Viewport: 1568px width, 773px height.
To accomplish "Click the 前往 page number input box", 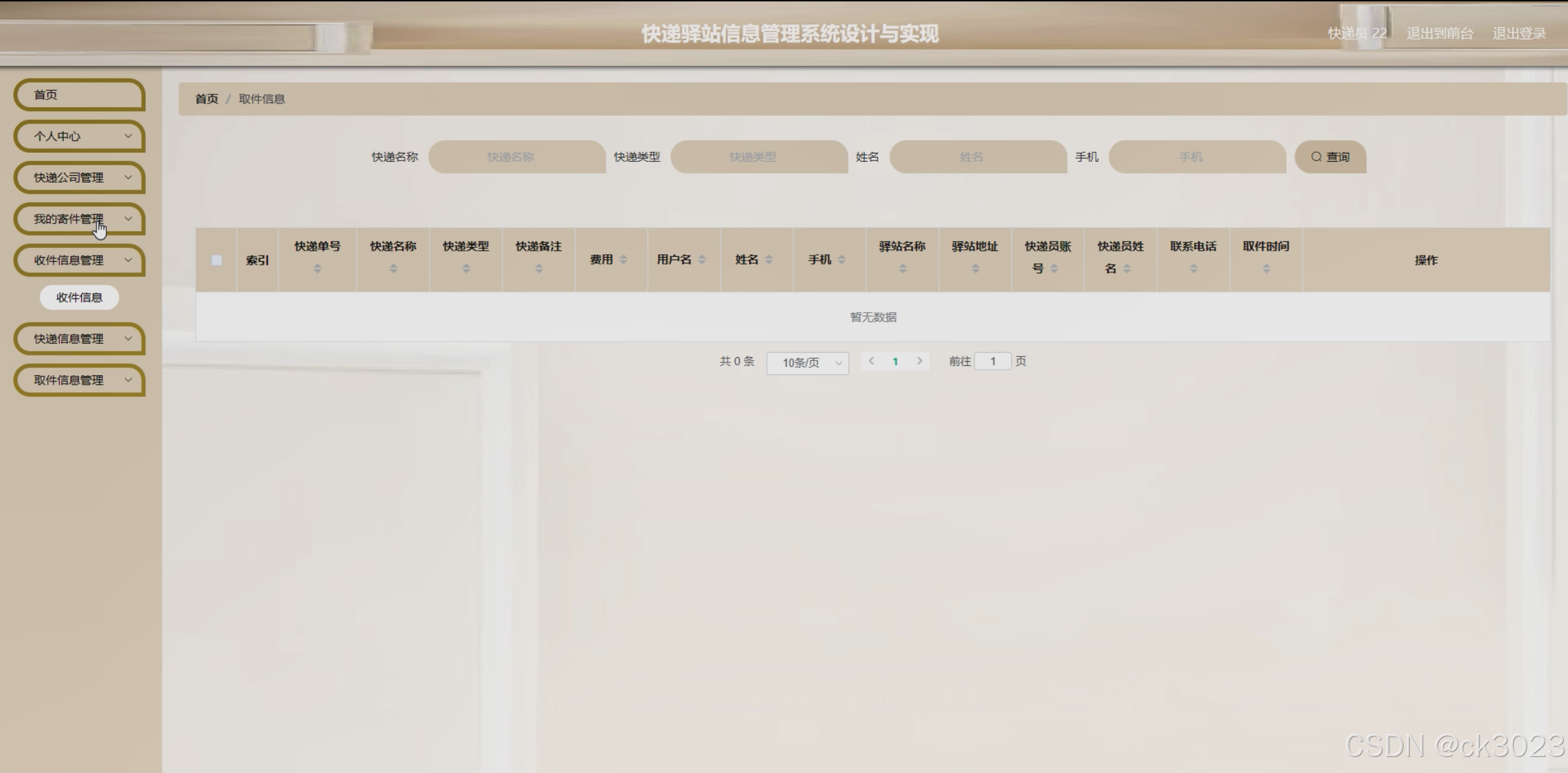I will (993, 361).
